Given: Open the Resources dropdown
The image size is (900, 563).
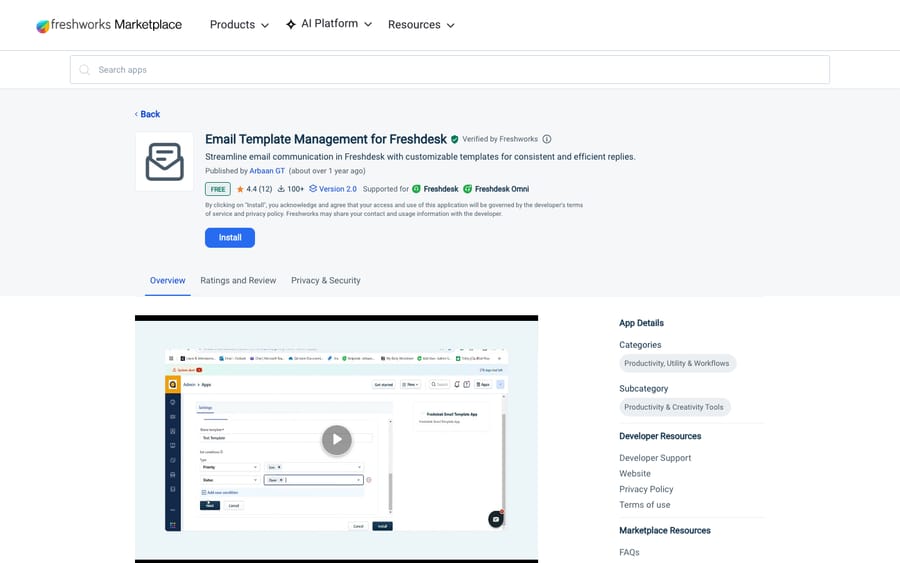Looking at the screenshot, I should 421,25.
